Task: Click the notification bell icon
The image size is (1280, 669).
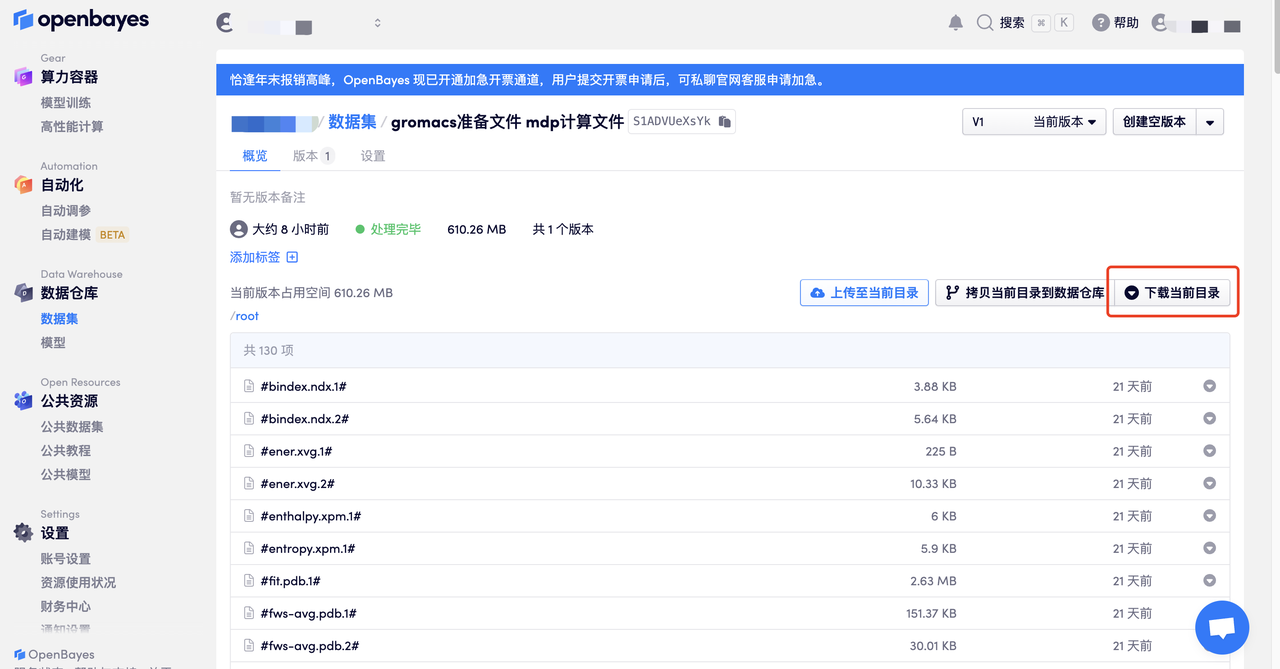Action: 955,23
